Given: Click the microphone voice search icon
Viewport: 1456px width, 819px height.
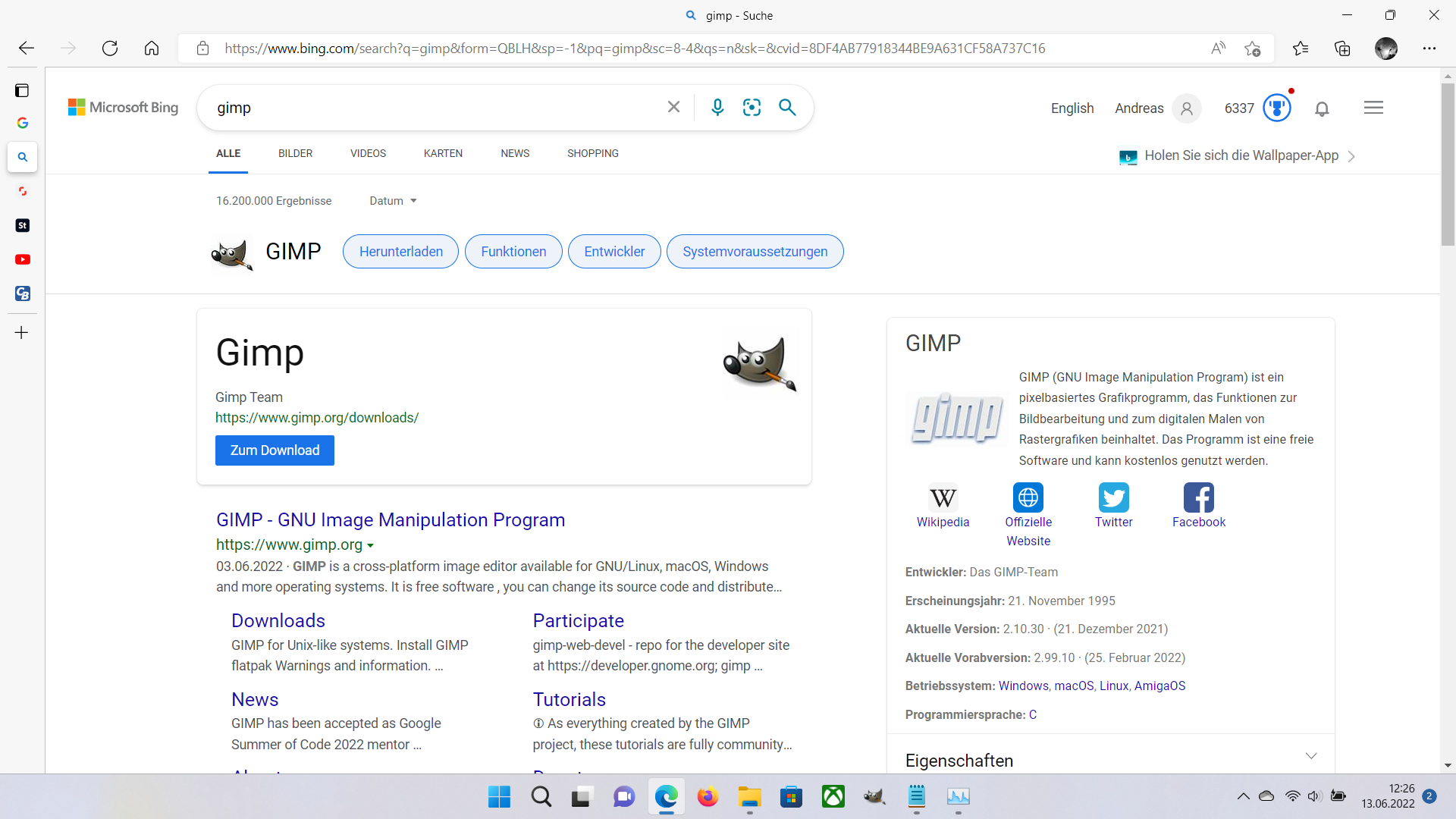Looking at the screenshot, I should 717,108.
